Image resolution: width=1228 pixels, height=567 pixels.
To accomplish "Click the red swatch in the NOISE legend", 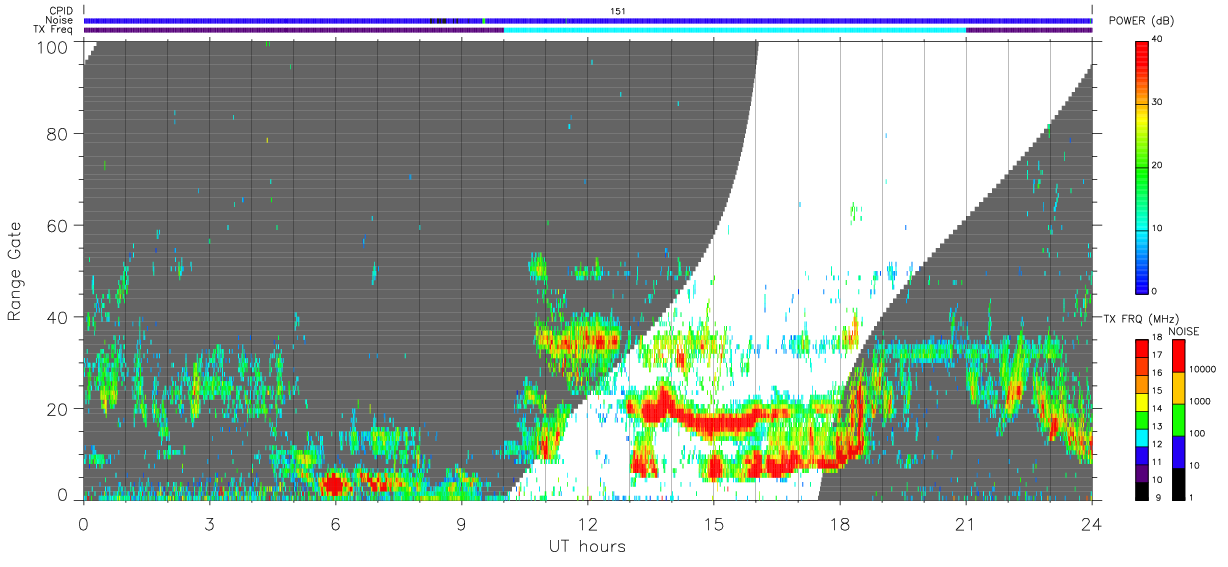I will (x=1179, y=356).
